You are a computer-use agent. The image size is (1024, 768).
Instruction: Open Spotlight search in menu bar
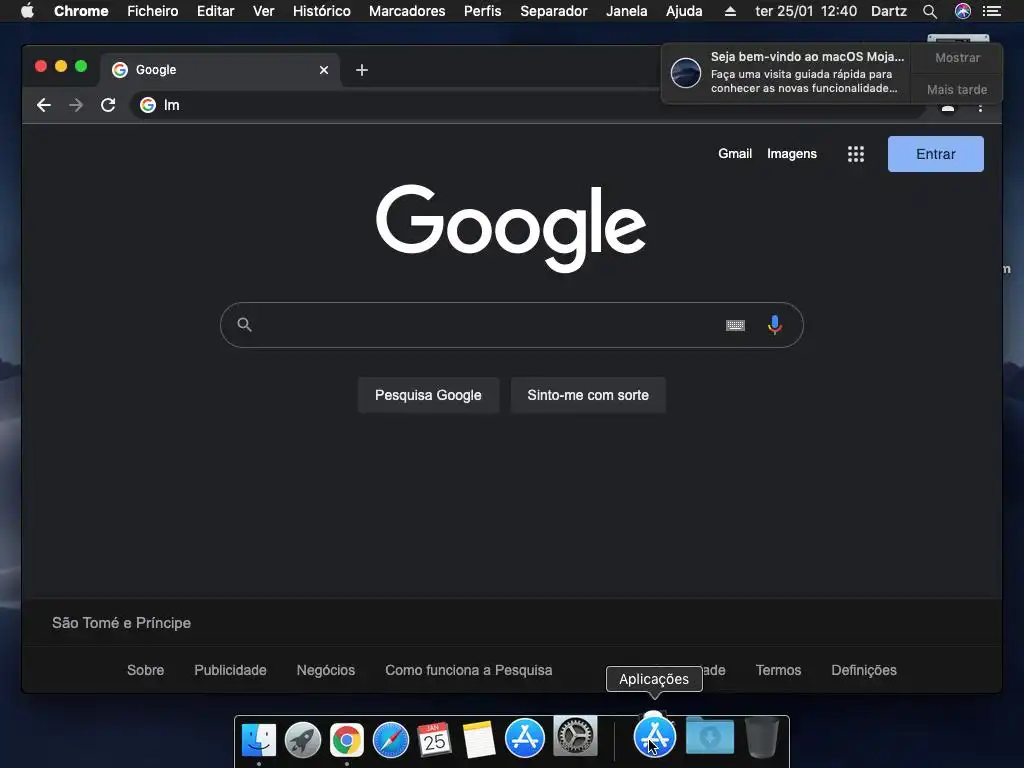930,11
